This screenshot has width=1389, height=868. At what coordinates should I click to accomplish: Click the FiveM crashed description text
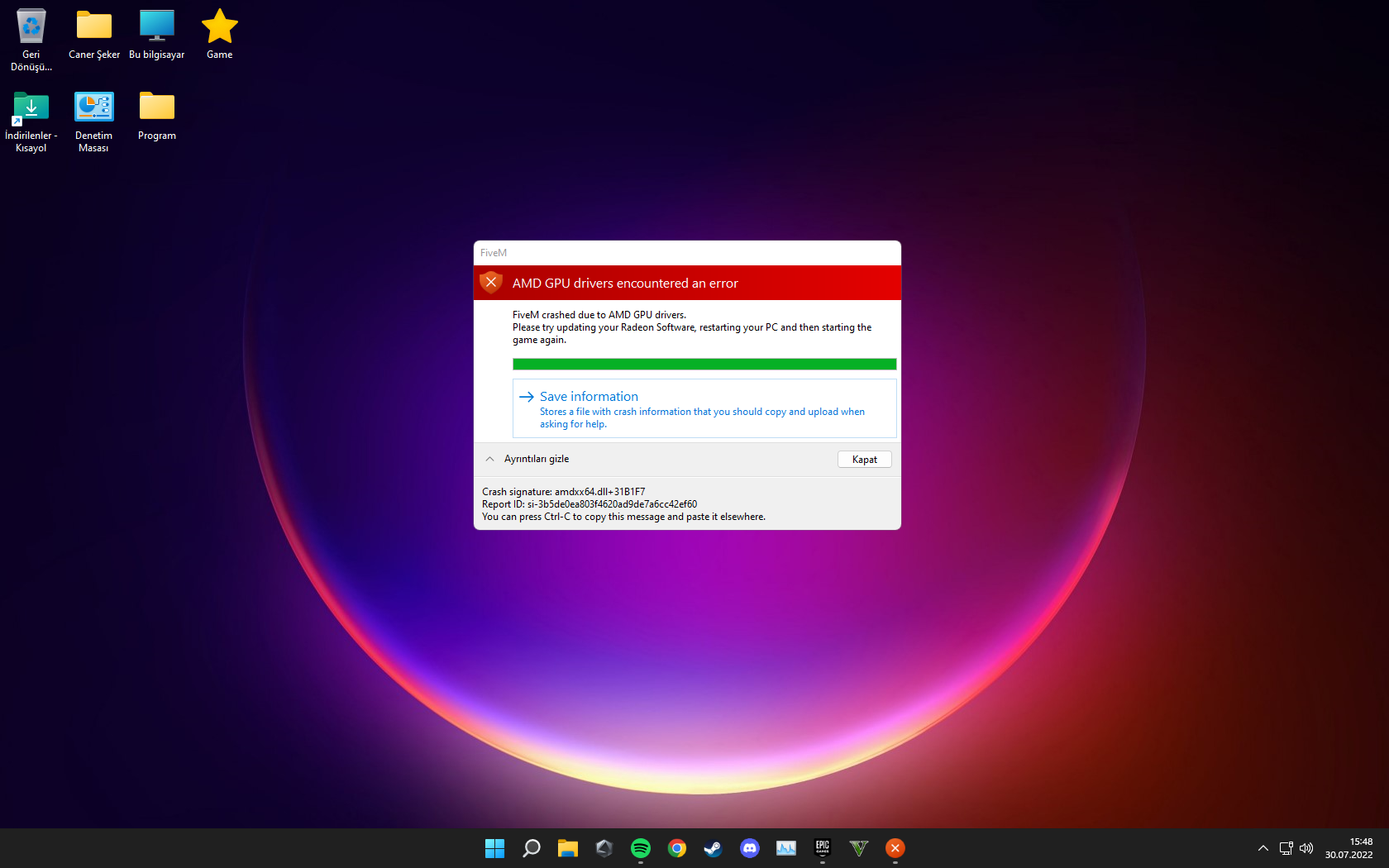[x=692, y=327]
